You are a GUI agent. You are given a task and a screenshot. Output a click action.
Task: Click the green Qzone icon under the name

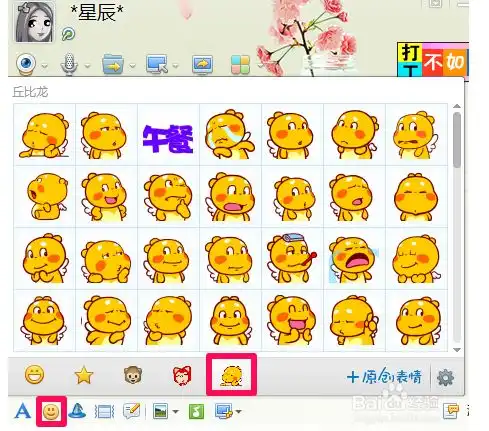click(x=68, y=34)
